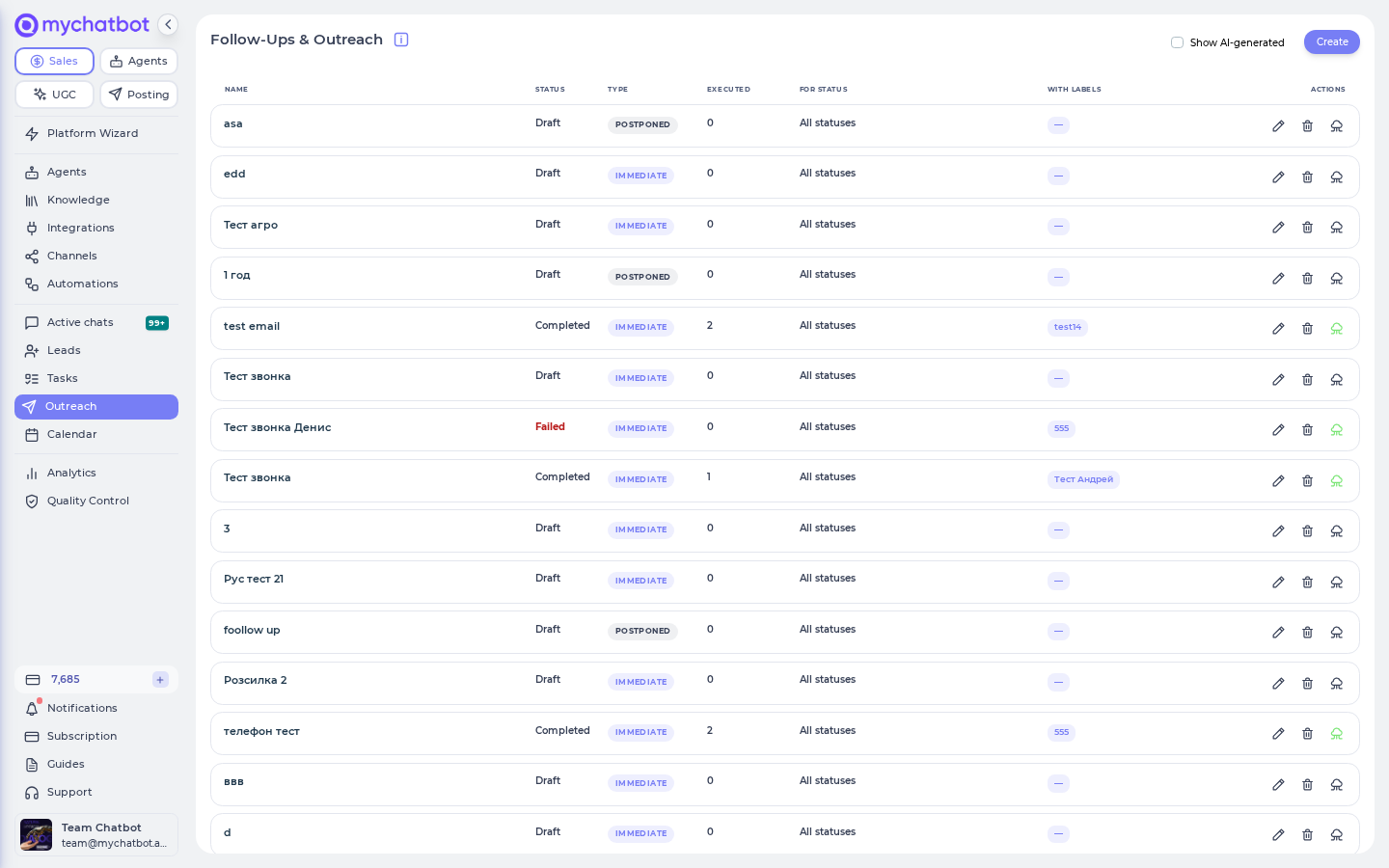
Task: Open Notifications
Action: click(96, 709)
